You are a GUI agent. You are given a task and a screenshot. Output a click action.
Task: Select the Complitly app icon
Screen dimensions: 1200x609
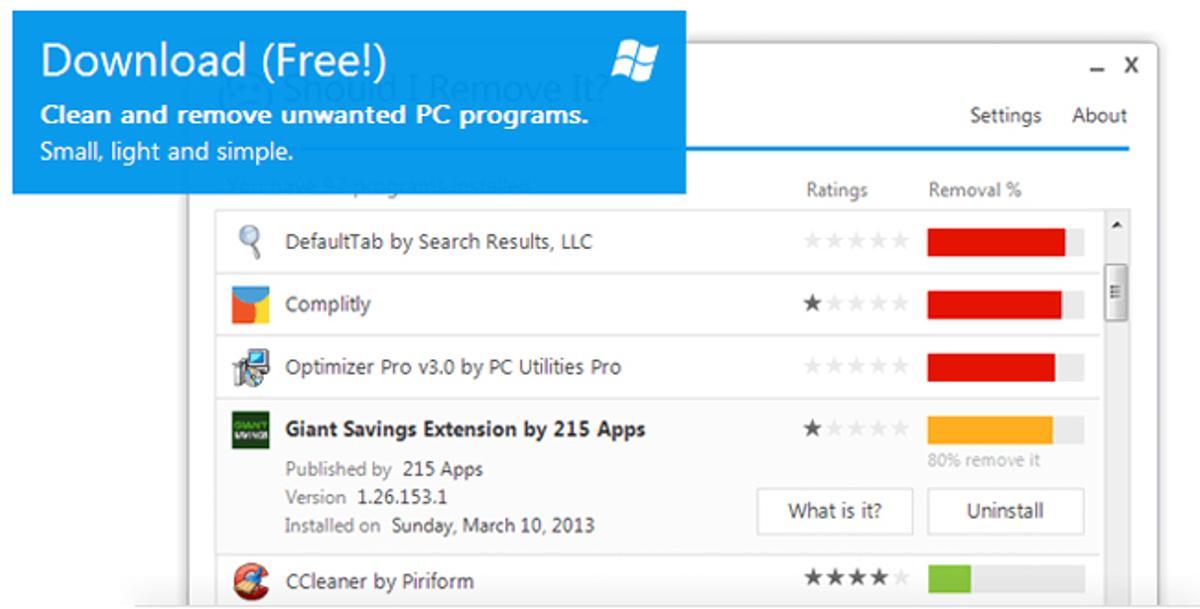[250, 305]
